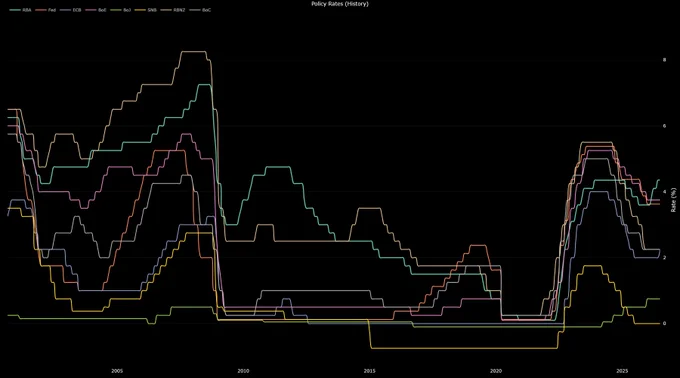The image size is (680, 378).
Task: Click the Rate (%) axis title
Action: 673,200
